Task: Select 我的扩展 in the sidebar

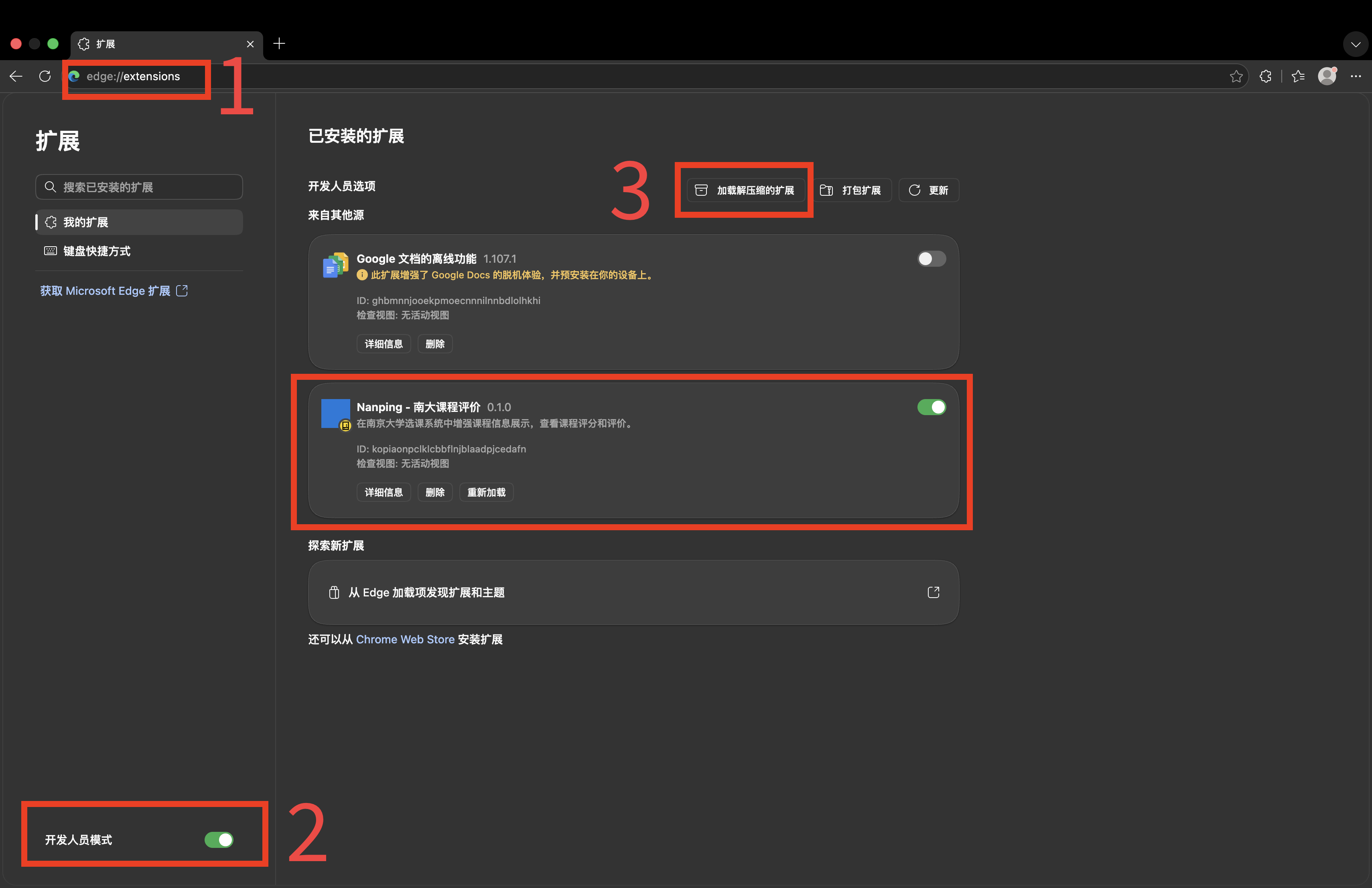Action: [139, 222]
